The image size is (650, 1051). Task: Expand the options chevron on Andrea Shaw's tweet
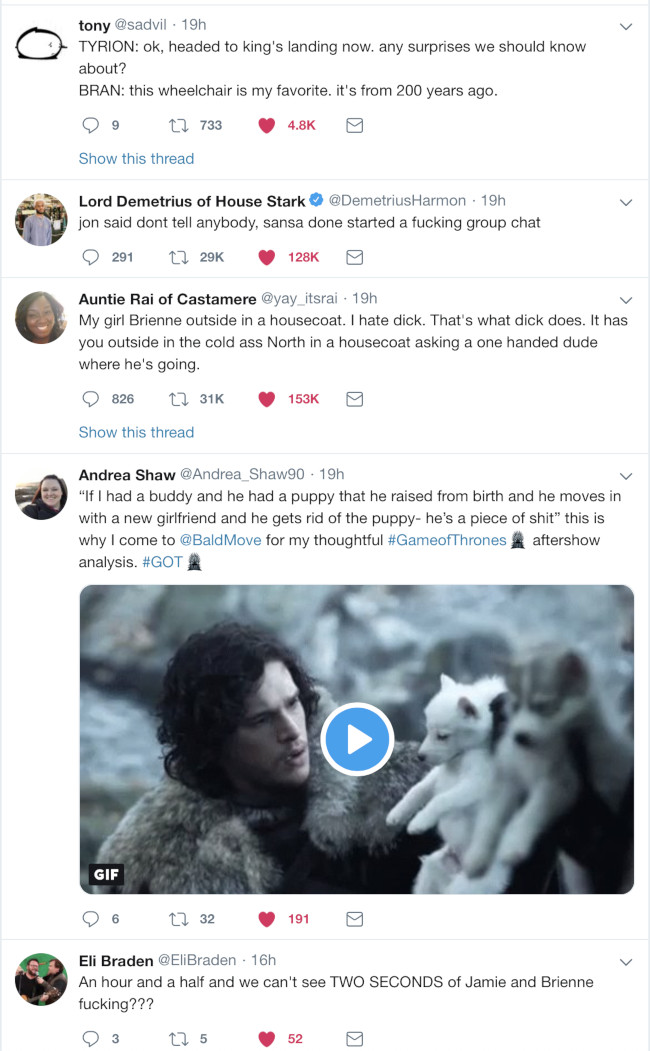pos(626,475)
